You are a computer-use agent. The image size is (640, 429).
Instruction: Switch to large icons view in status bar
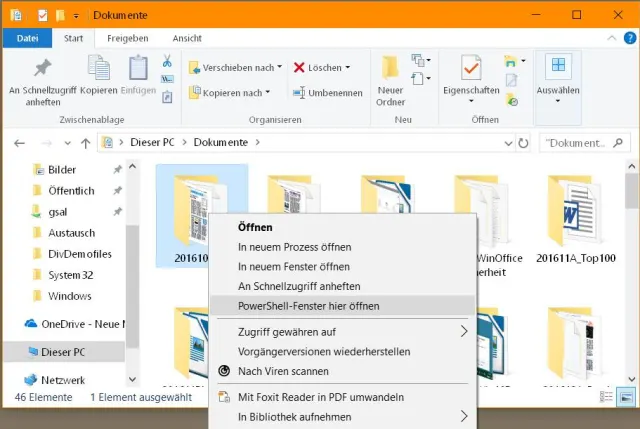point(627,397)
